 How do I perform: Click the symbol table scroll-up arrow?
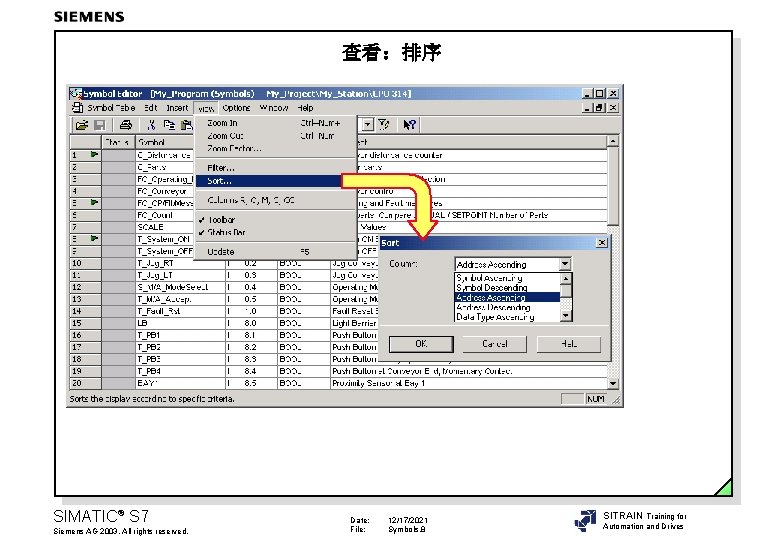[x=613, y=141]
